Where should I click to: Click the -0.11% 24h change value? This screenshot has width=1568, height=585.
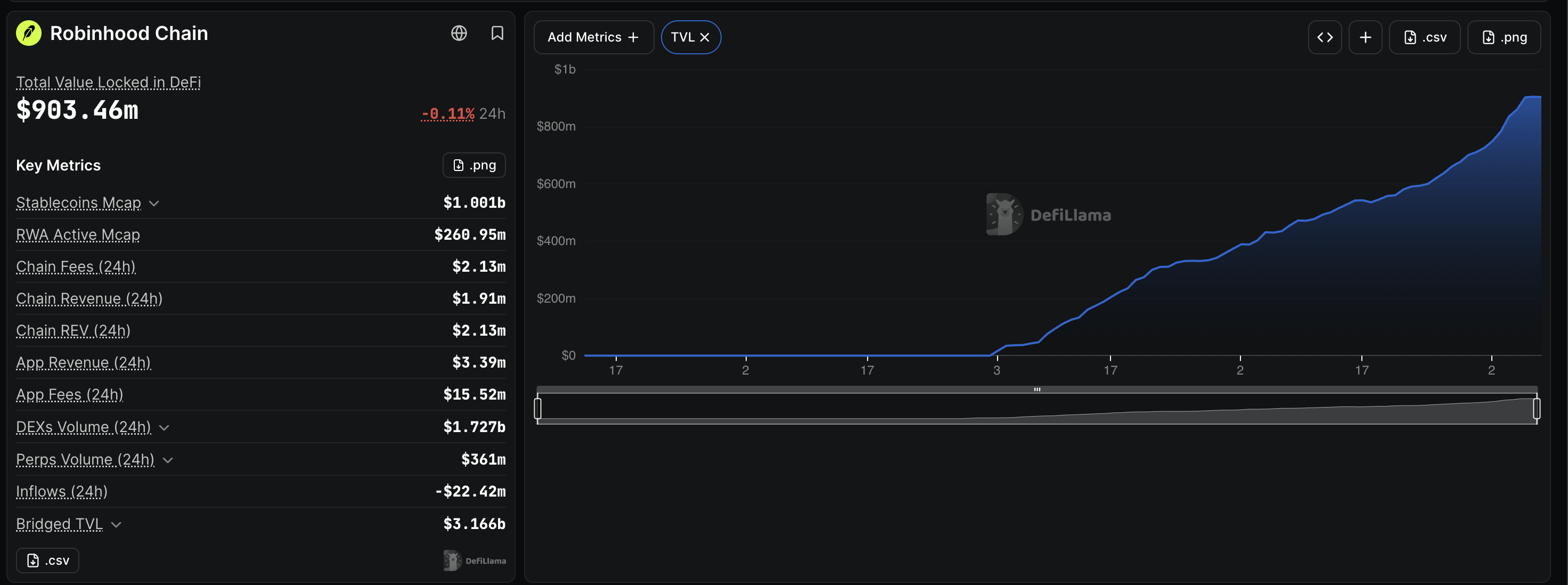(x=447, y=114)
